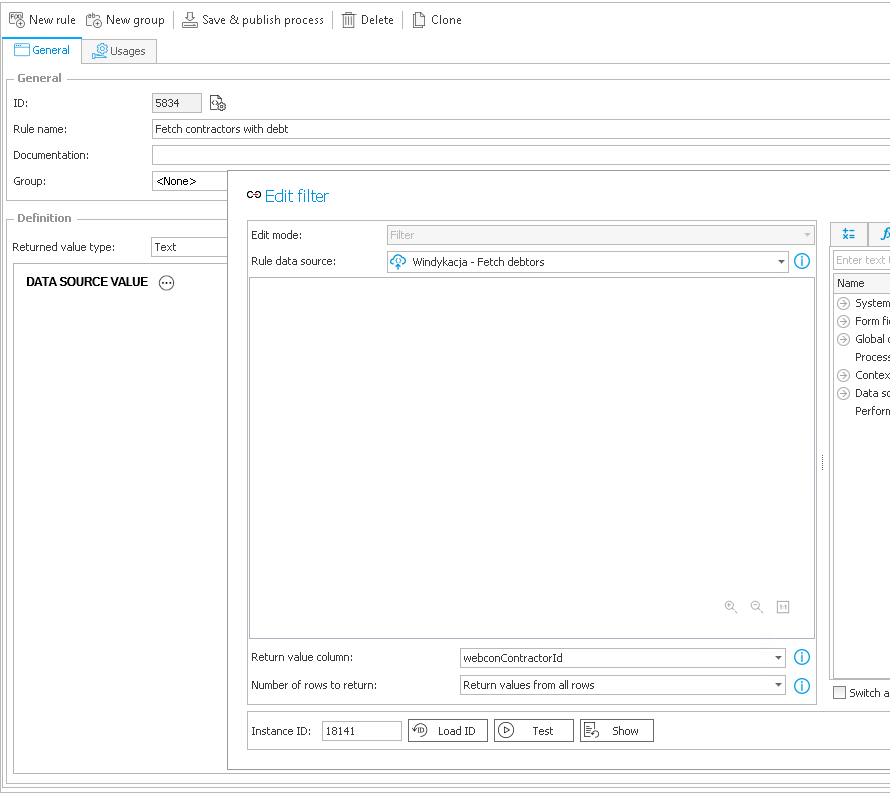Click the Load ID button

447,731
